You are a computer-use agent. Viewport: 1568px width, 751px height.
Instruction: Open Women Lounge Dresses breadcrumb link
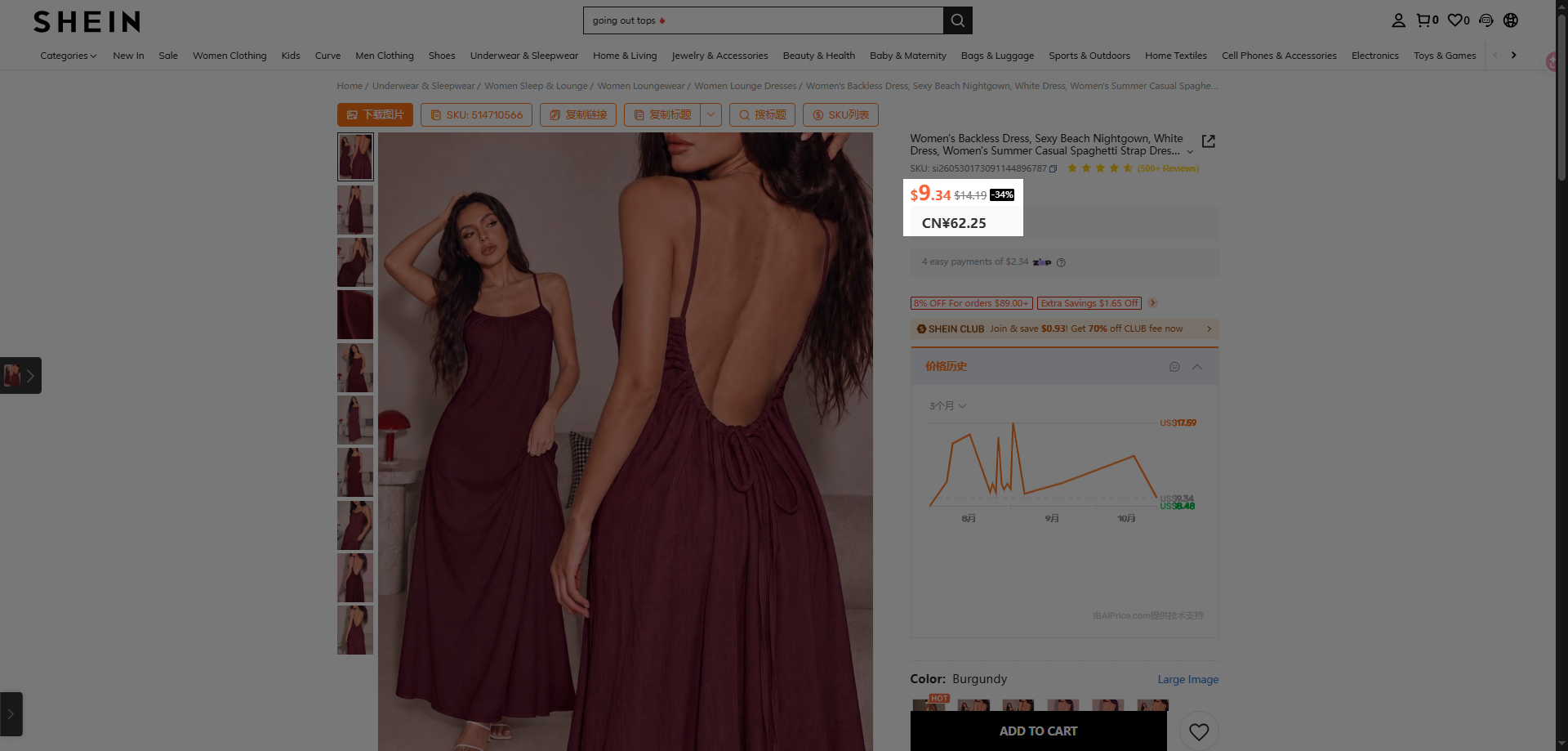745,86
